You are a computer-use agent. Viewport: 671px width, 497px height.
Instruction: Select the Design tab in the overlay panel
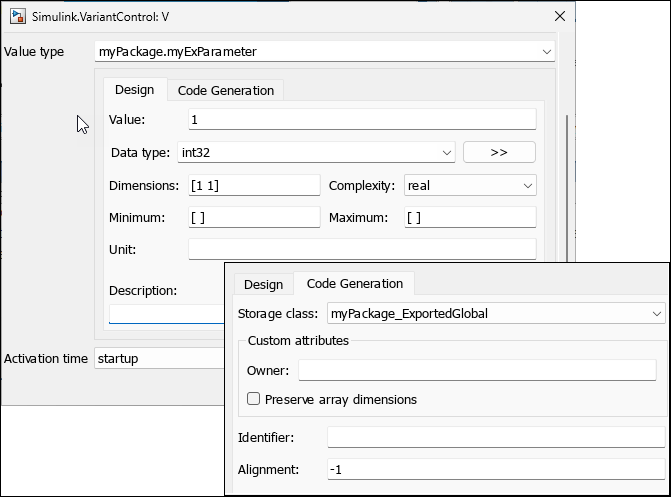tap(263, 285)
